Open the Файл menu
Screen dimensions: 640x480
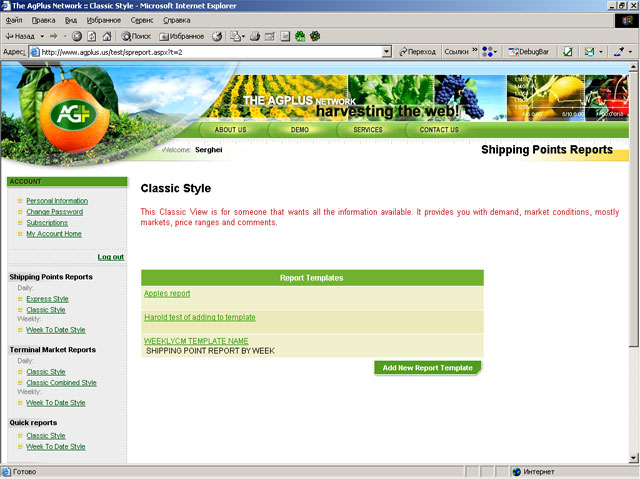click(14, 20)
